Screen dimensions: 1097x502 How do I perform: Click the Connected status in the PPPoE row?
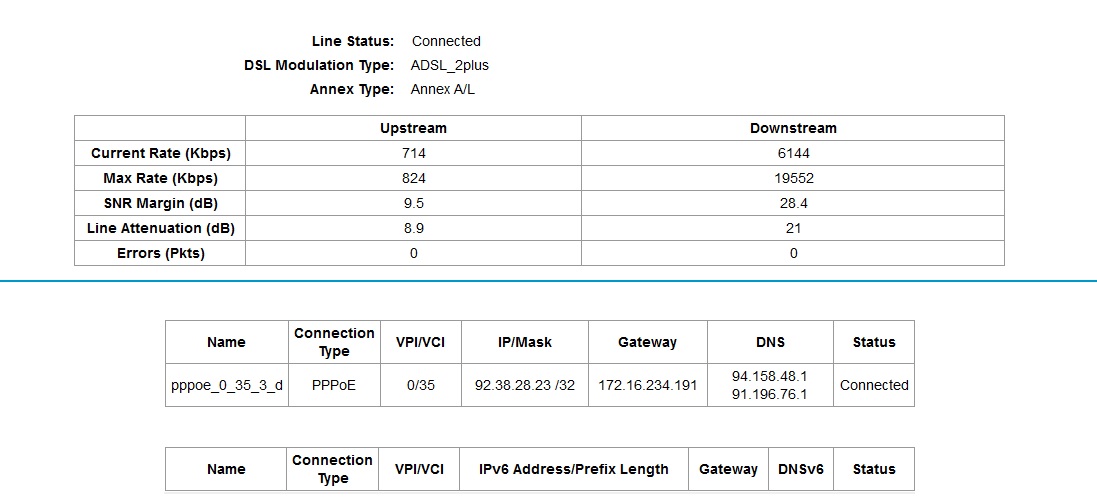pos(874,385)
